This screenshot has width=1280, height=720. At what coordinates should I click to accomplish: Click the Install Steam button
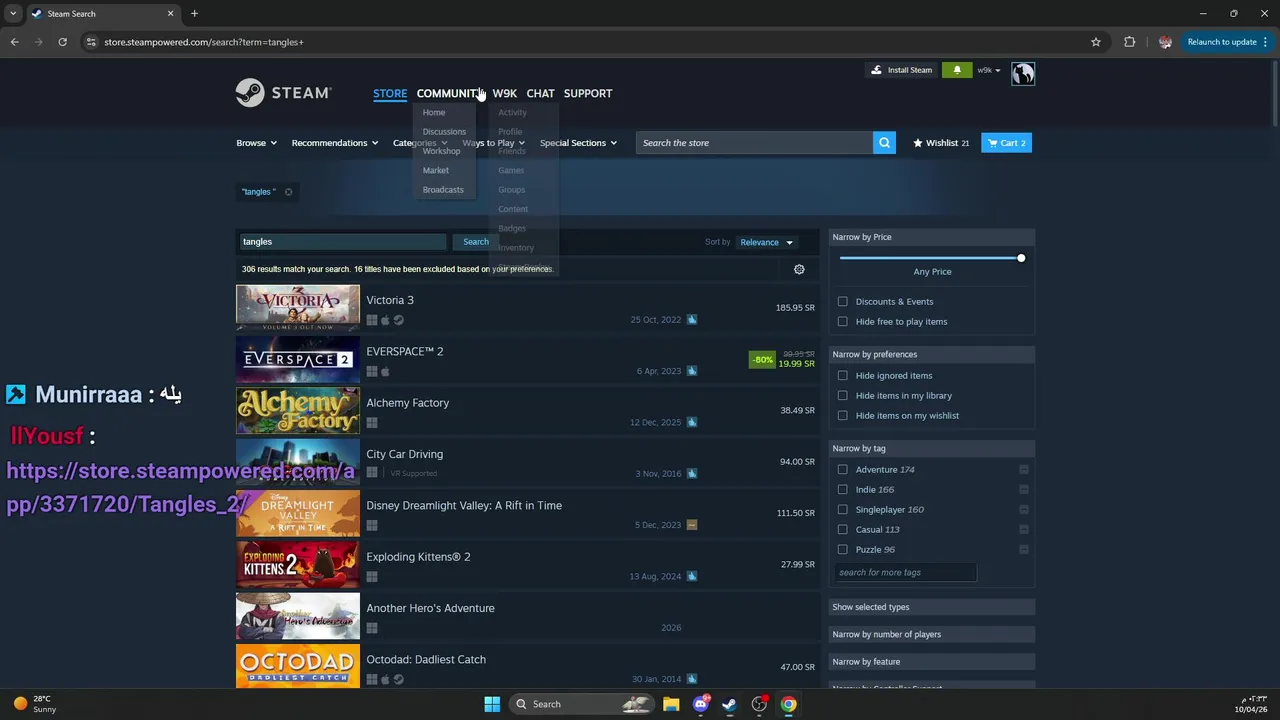click(901, 70)
